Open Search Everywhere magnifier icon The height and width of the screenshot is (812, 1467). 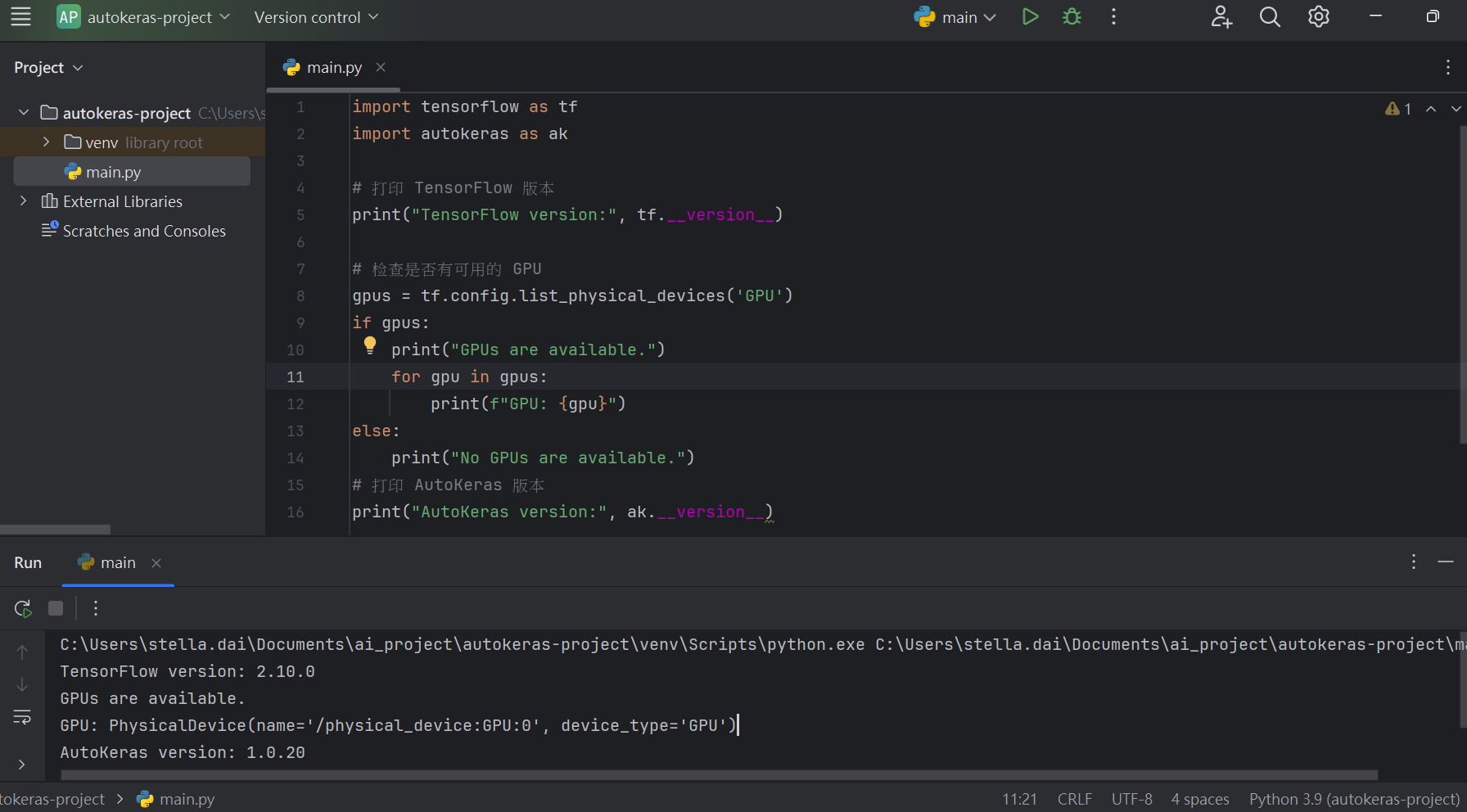pos(1270,17)
